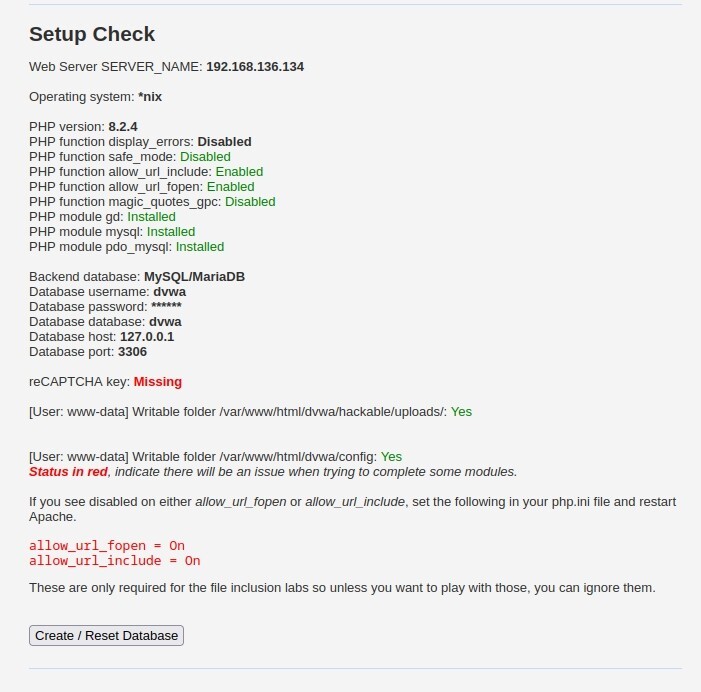Select database port 3306
This screenshot has width=701, height=692.
[132, 352]
